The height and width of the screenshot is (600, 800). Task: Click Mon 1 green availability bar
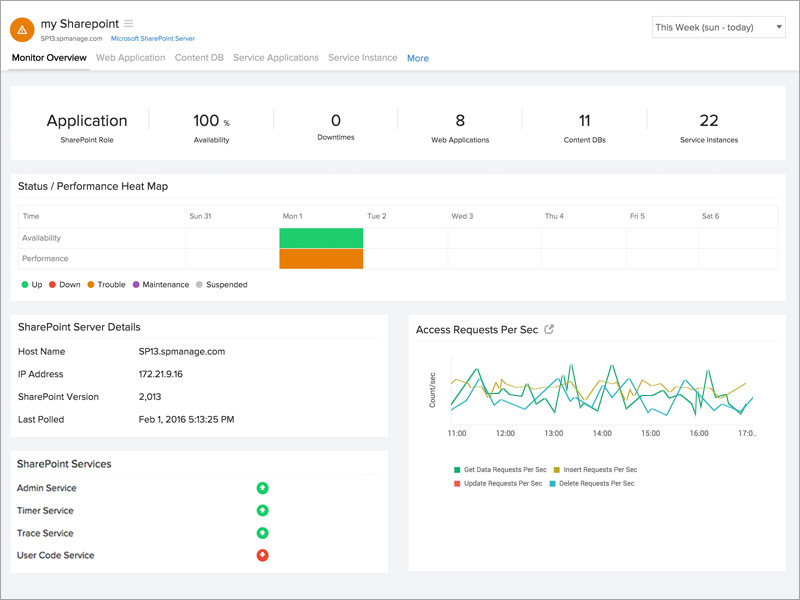321,237
